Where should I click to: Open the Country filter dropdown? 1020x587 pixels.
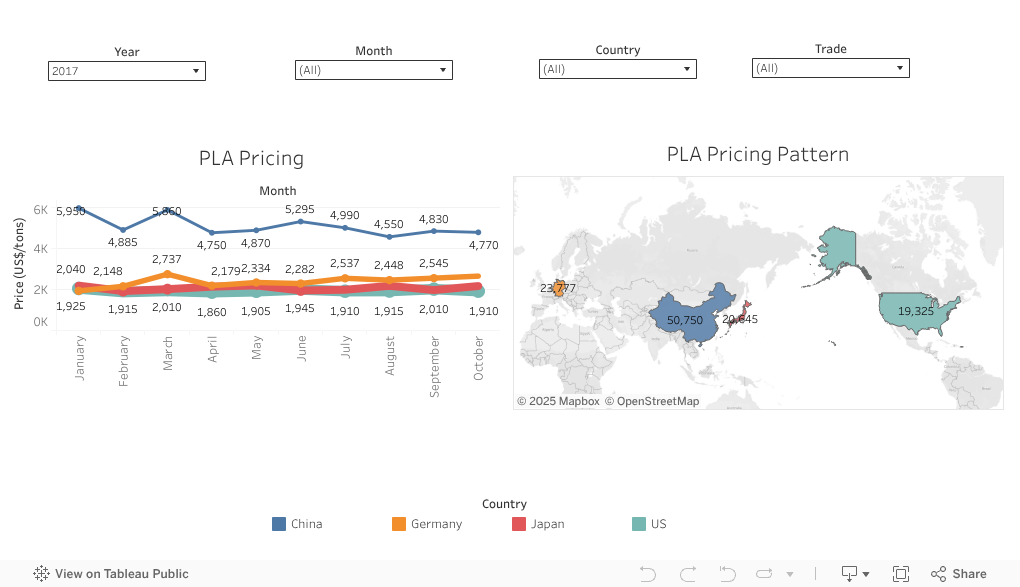[617, 69]
